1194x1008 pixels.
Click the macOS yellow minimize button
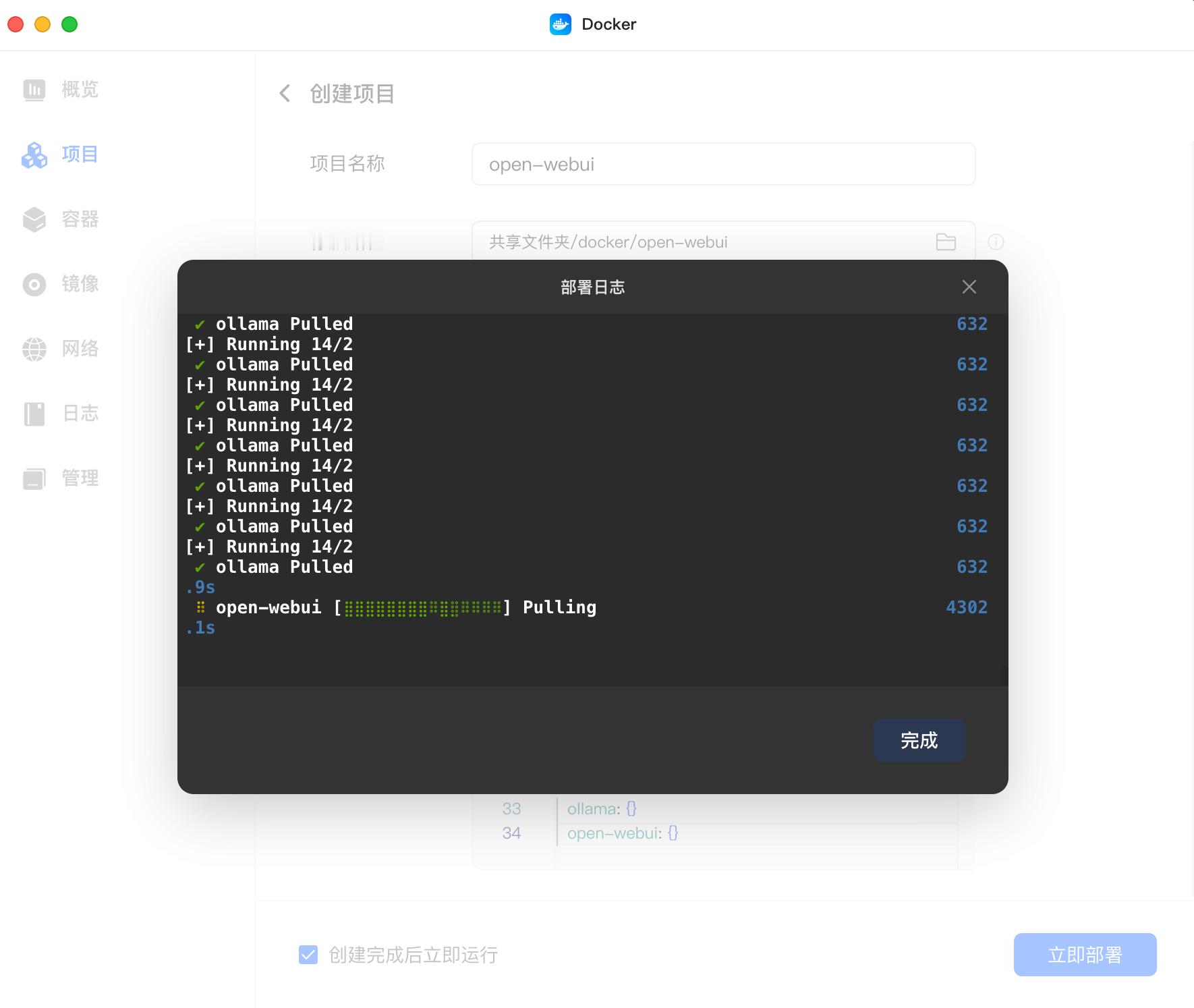coord(42,24)
